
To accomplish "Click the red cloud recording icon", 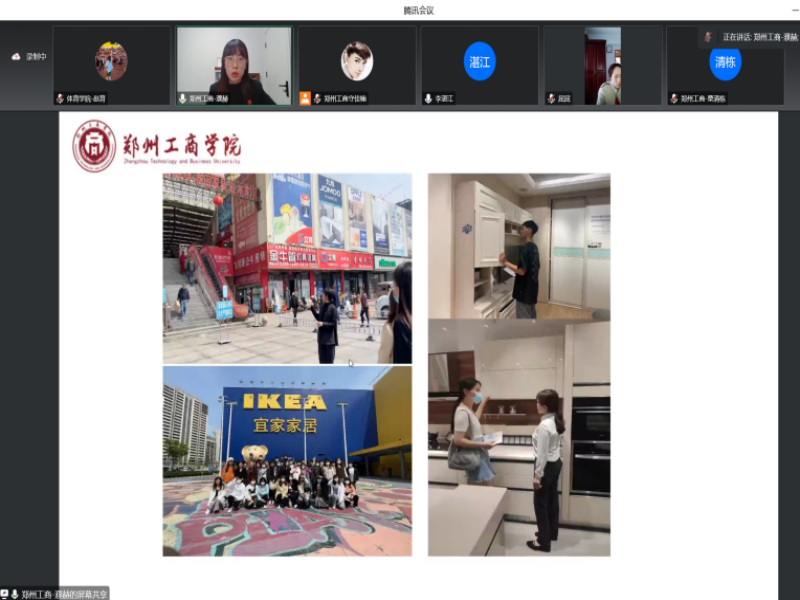I will coord(16,57).
